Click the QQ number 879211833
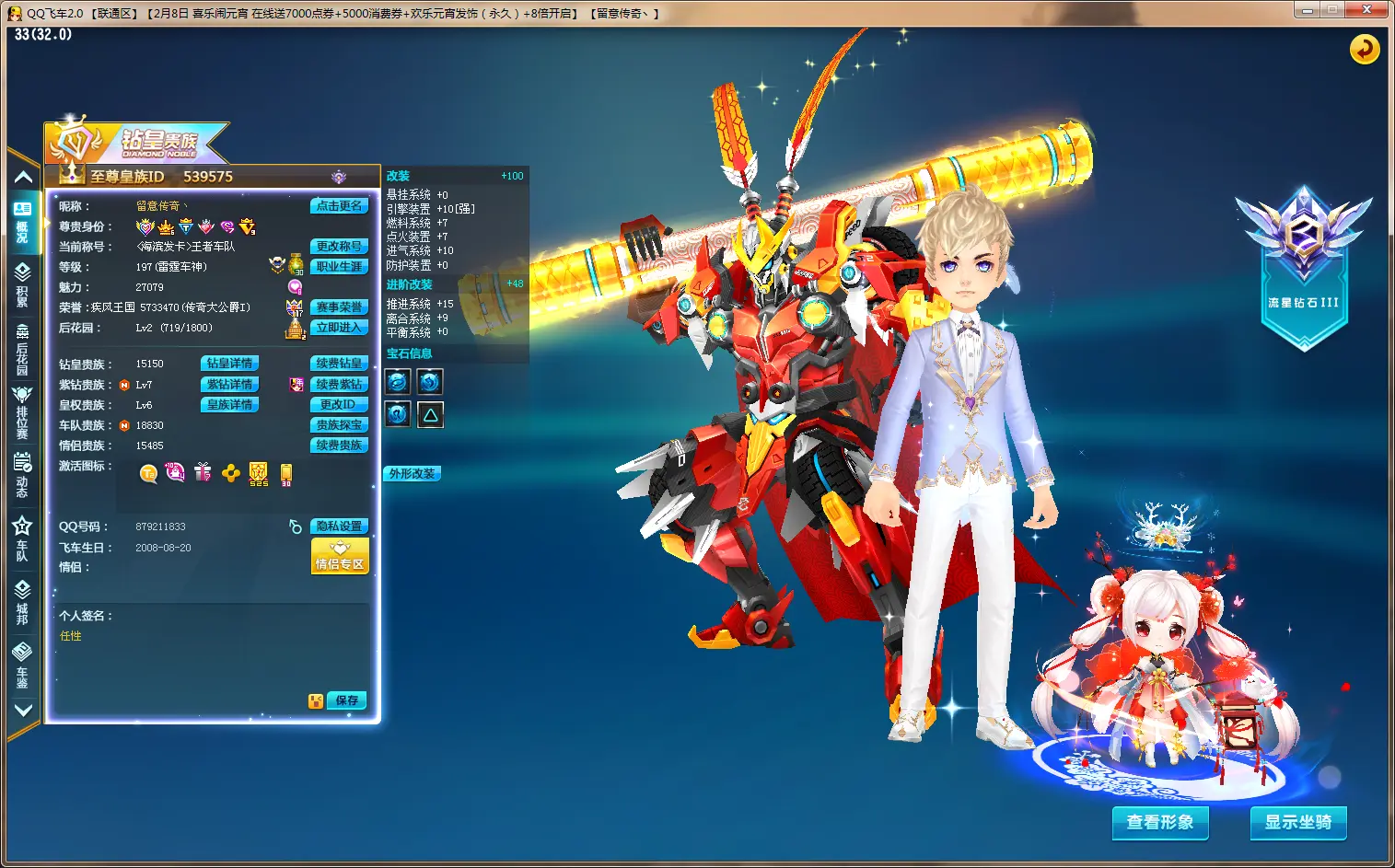The image size is (1395, 868). coord(160,527)
